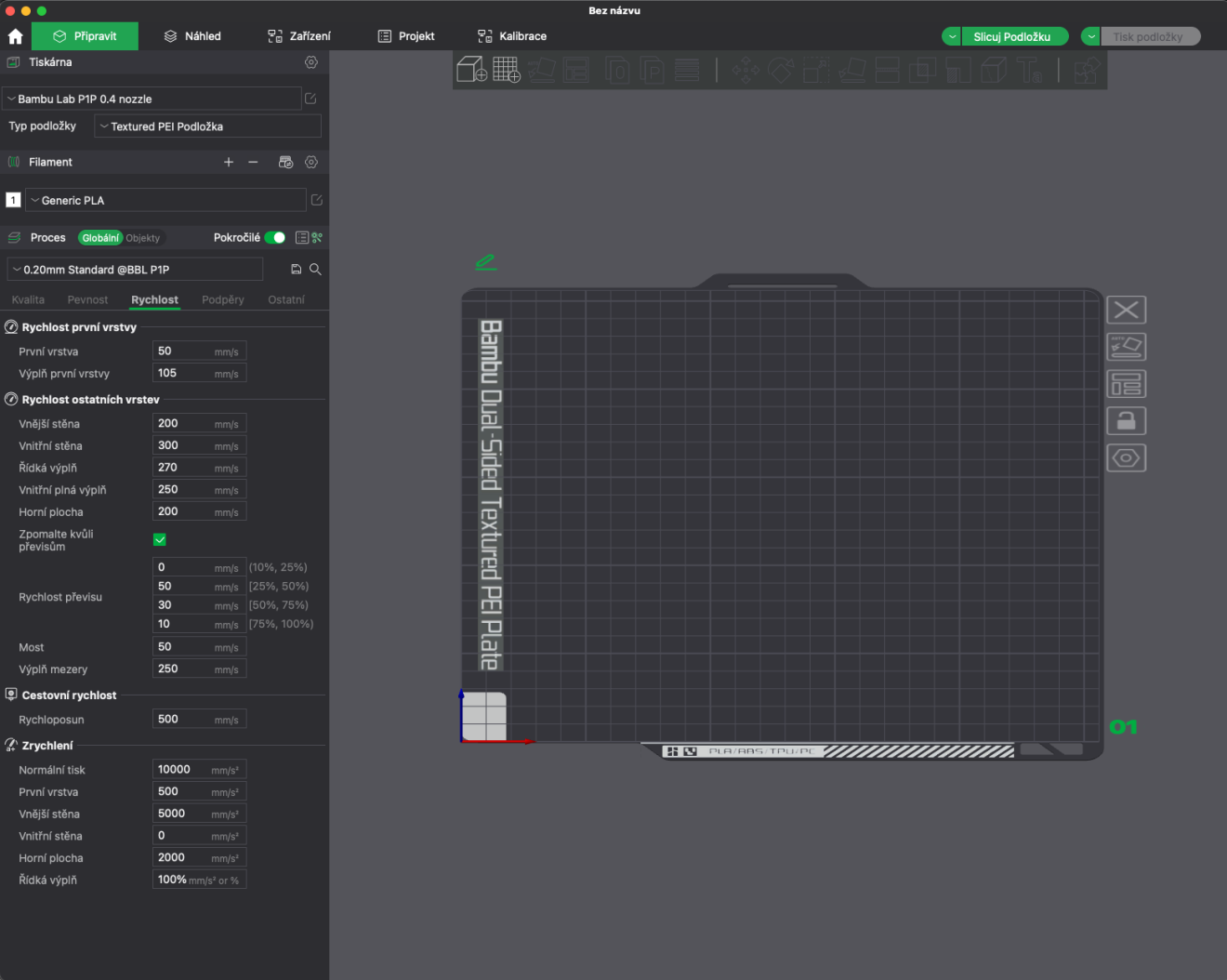Click the Řídká výplň speed field 270
This screenshot has height=980, width=1227.
click(199, 468)
